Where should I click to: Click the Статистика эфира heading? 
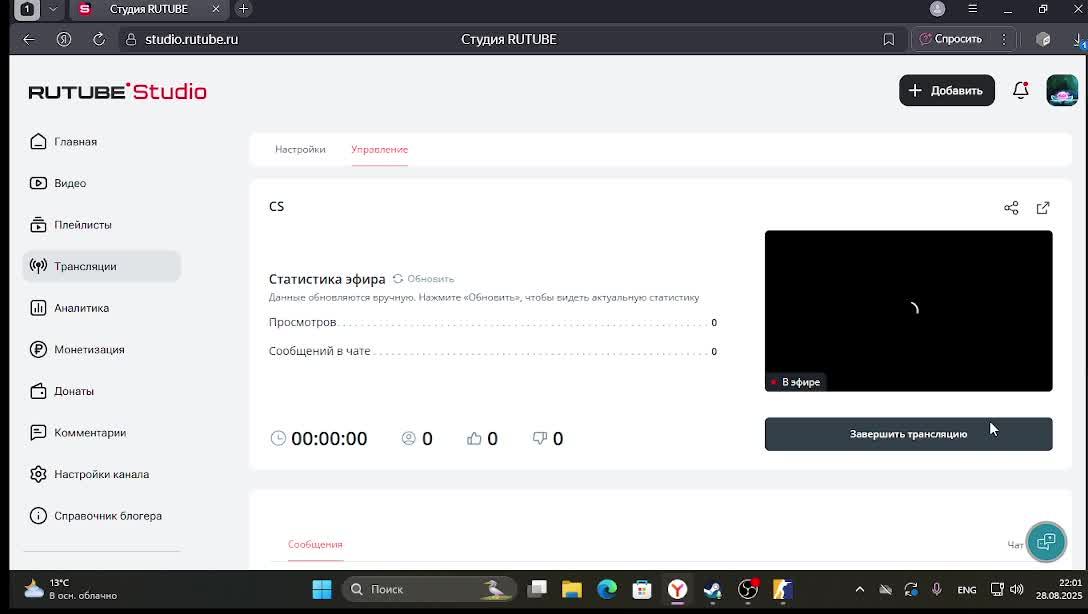[327, 279]
